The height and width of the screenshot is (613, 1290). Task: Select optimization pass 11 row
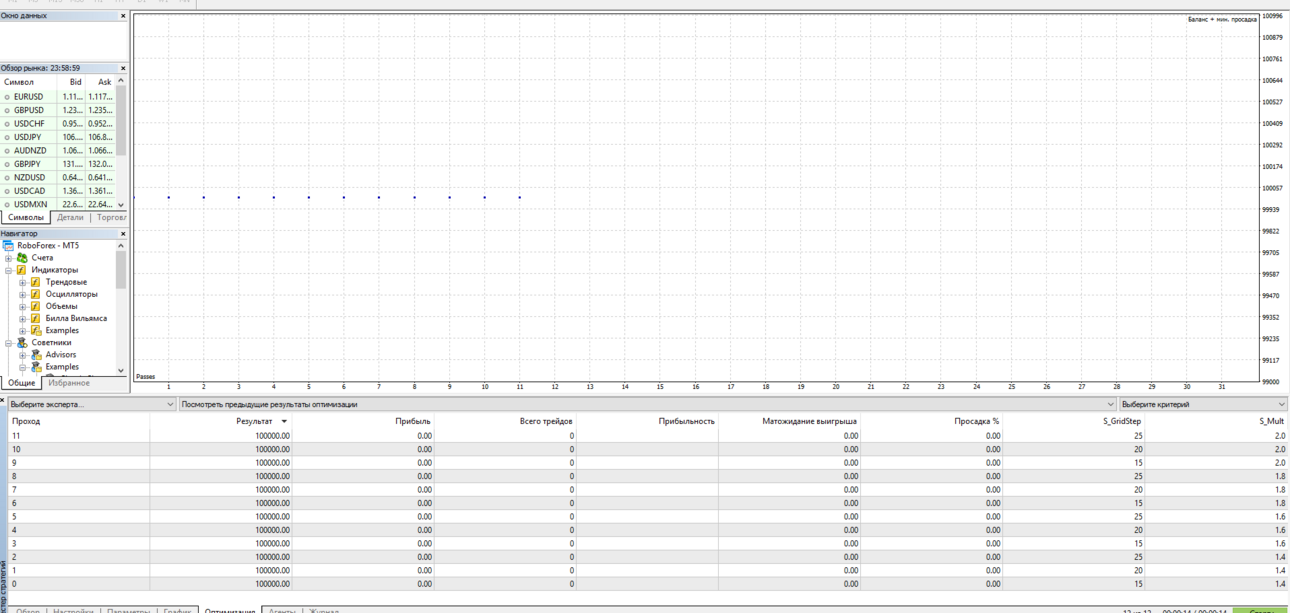pyautogui.click(x=647, y=436)
